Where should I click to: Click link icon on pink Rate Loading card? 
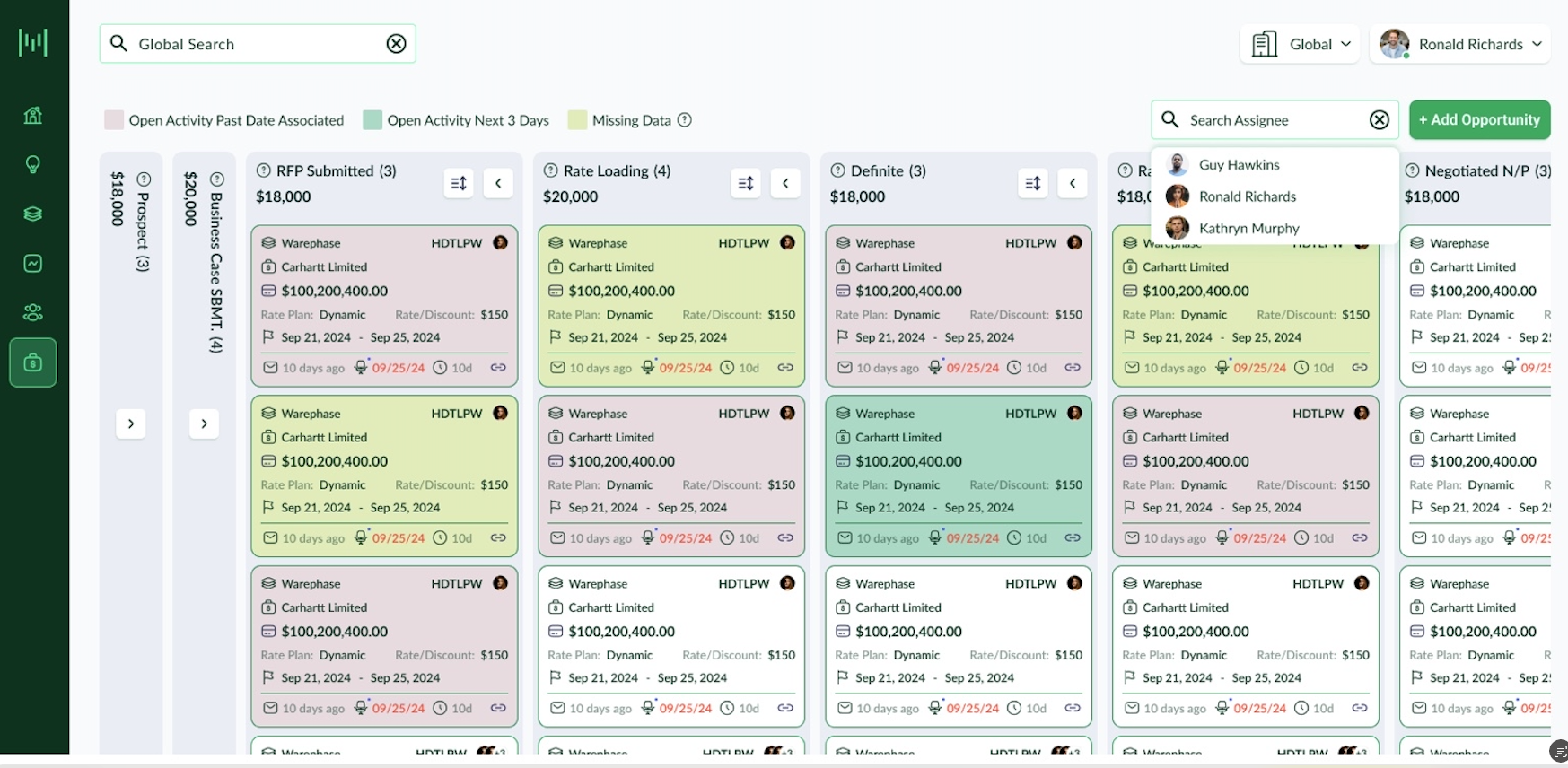pyautogui.click(x=785, y=537)
